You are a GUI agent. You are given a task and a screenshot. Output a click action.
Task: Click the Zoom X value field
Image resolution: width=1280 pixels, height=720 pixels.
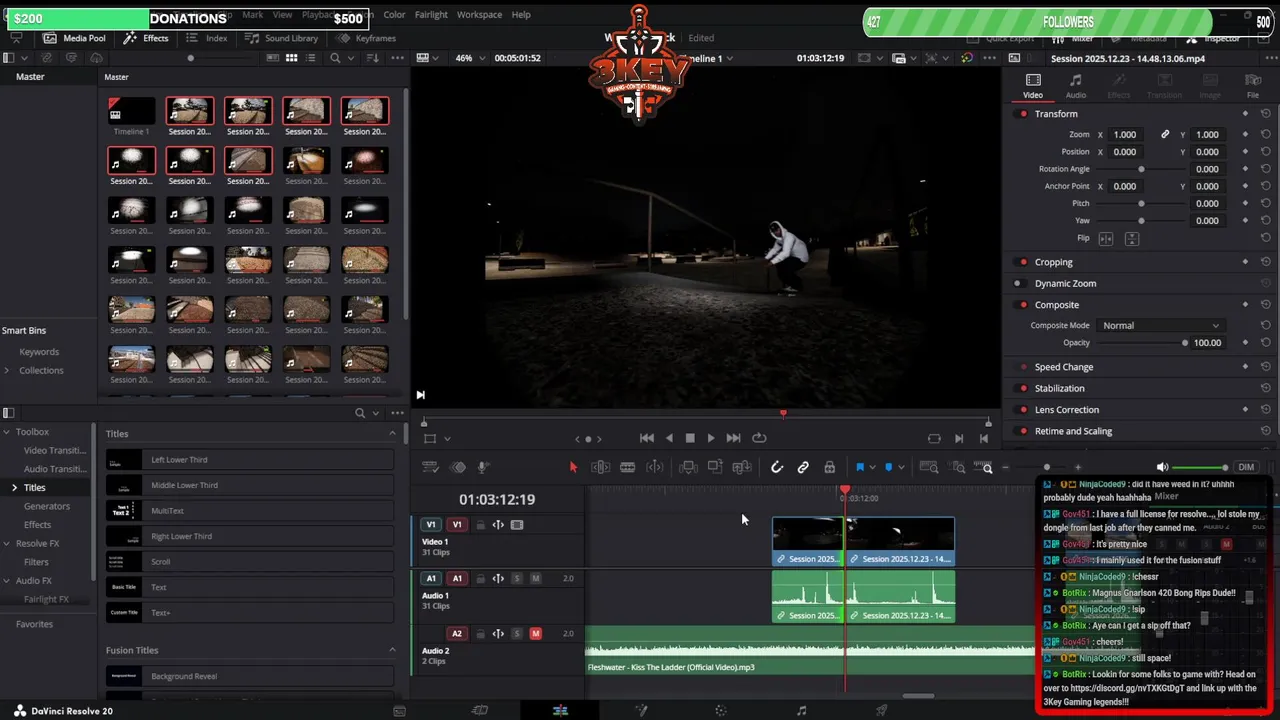[x=1125, y=135]
